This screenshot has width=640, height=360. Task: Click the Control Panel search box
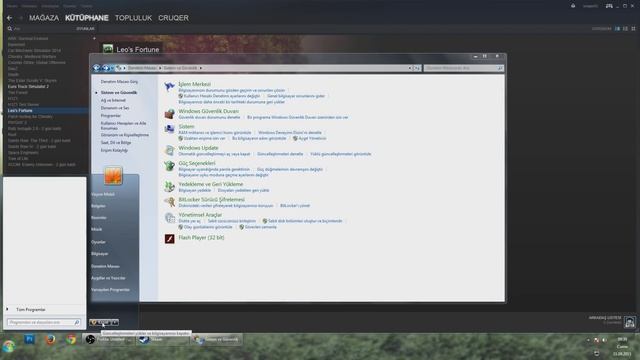[x=463, y=68]
